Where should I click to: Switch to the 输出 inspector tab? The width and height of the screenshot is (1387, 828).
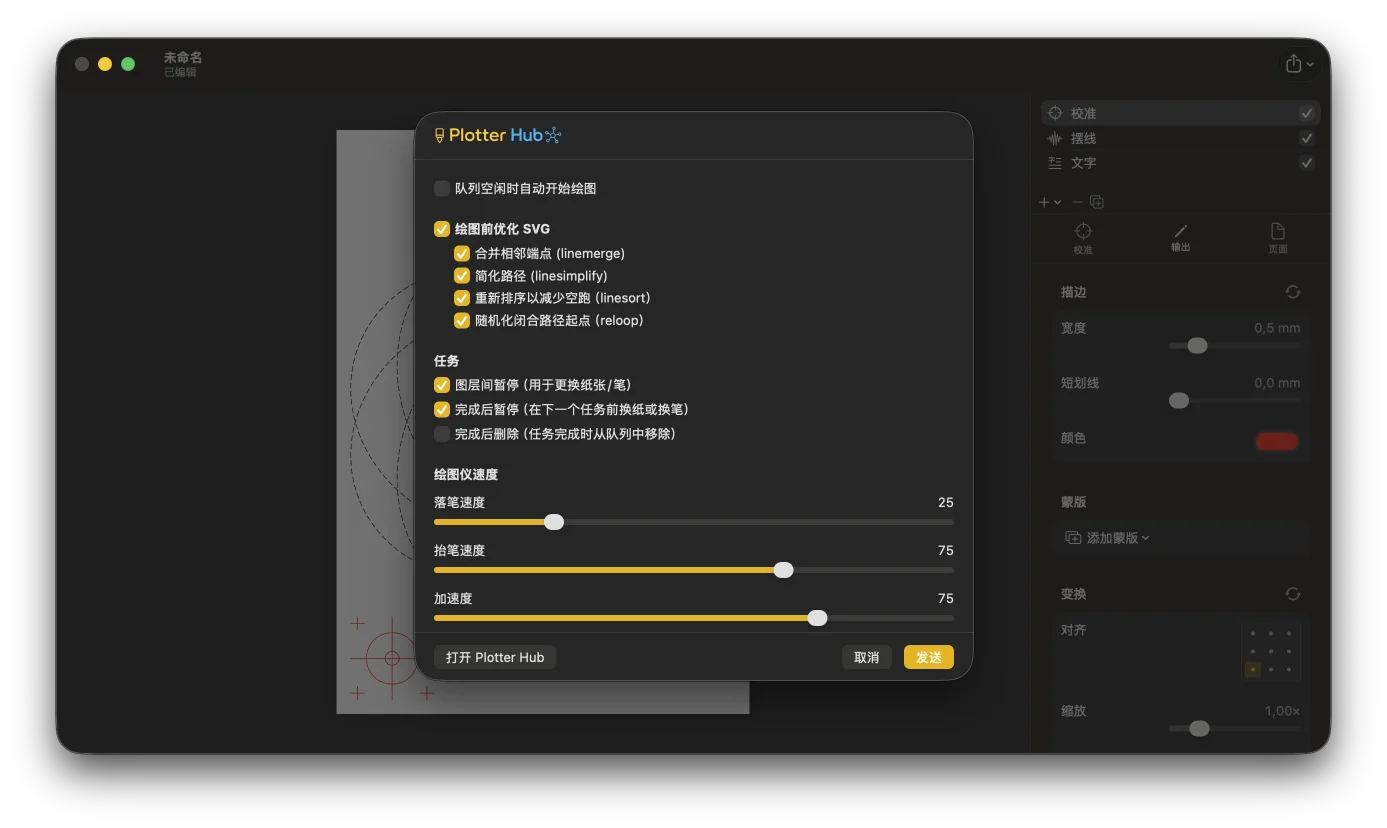pos(1180,238)
